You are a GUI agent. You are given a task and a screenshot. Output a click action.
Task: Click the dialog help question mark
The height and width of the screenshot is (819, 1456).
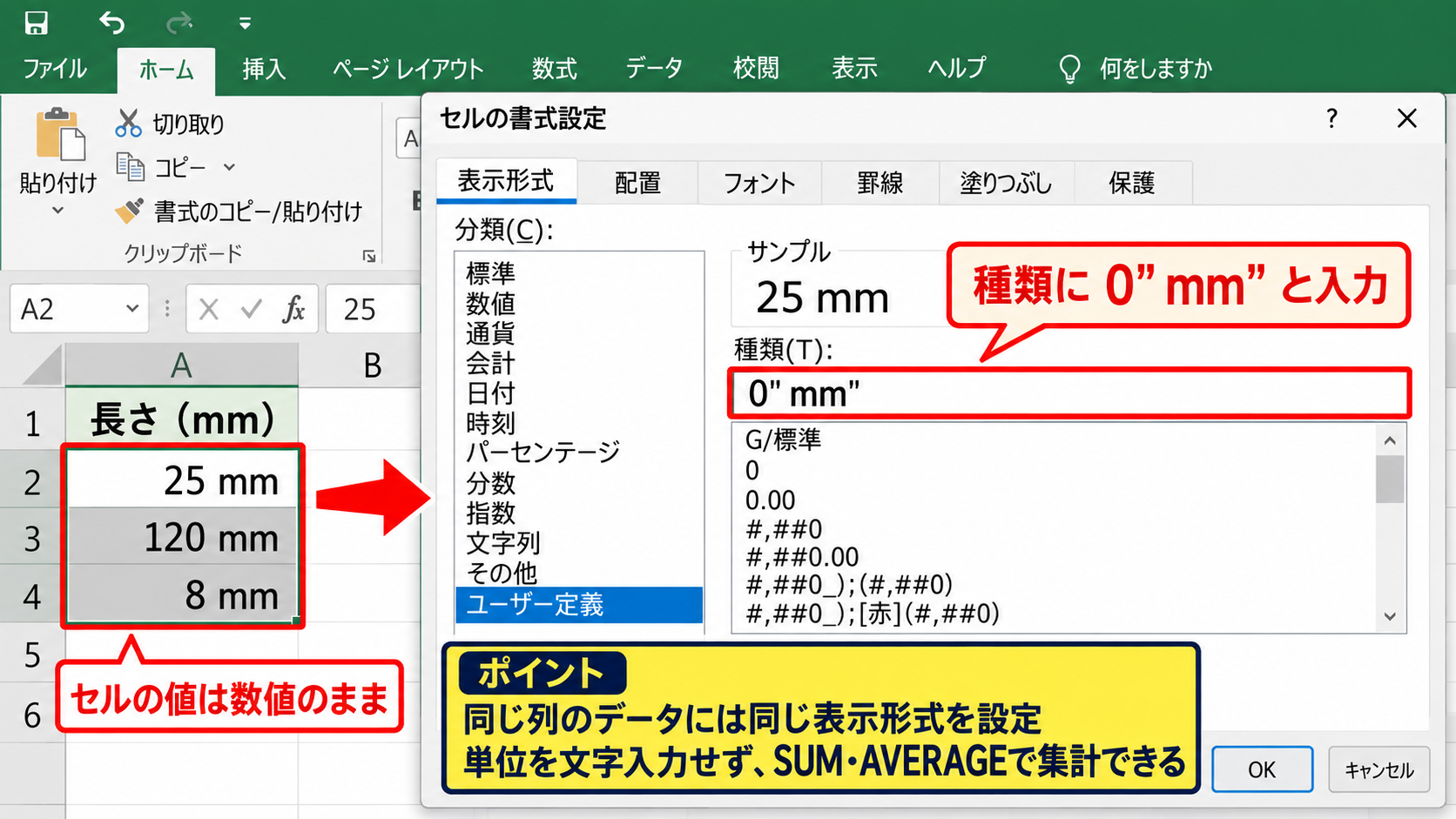(1331, 118)
